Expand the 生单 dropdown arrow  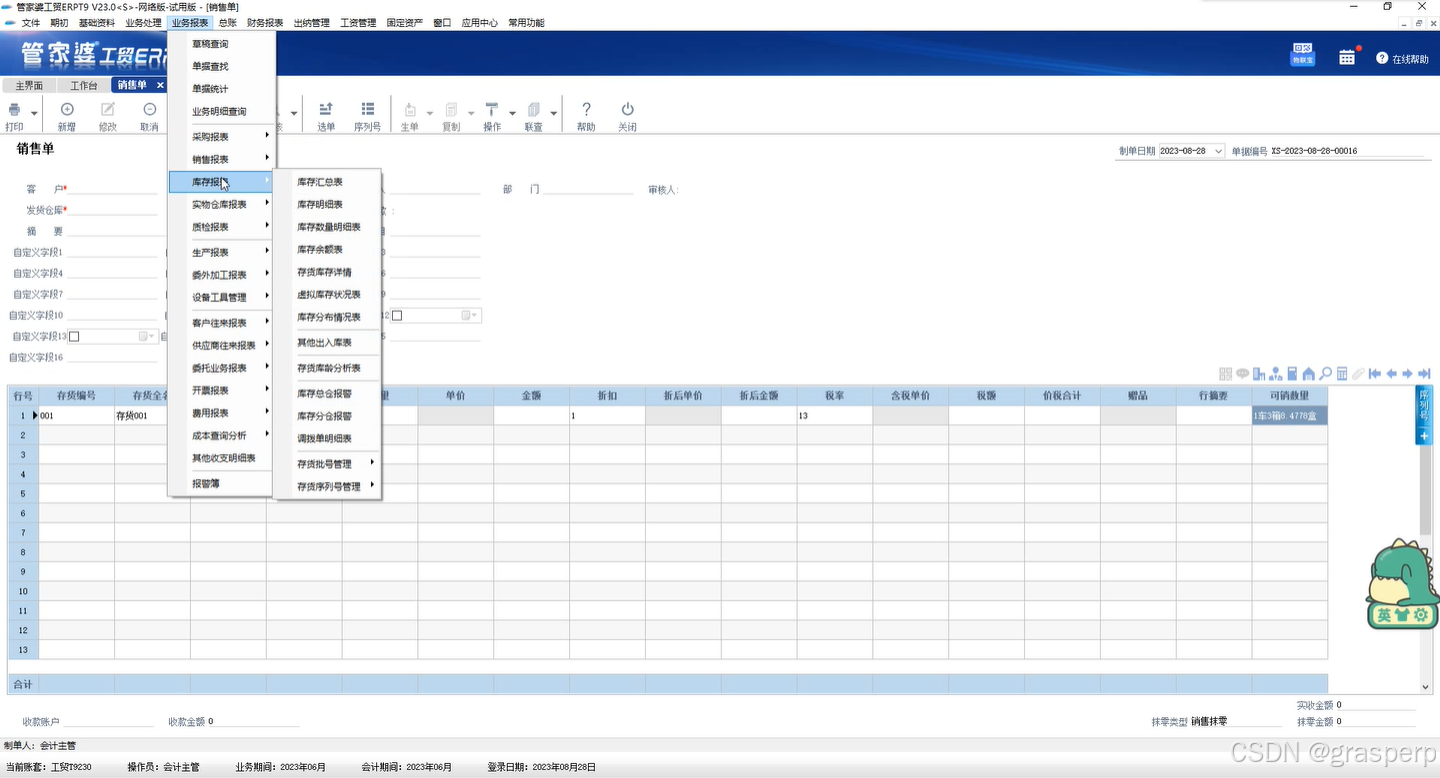(429, 114)
